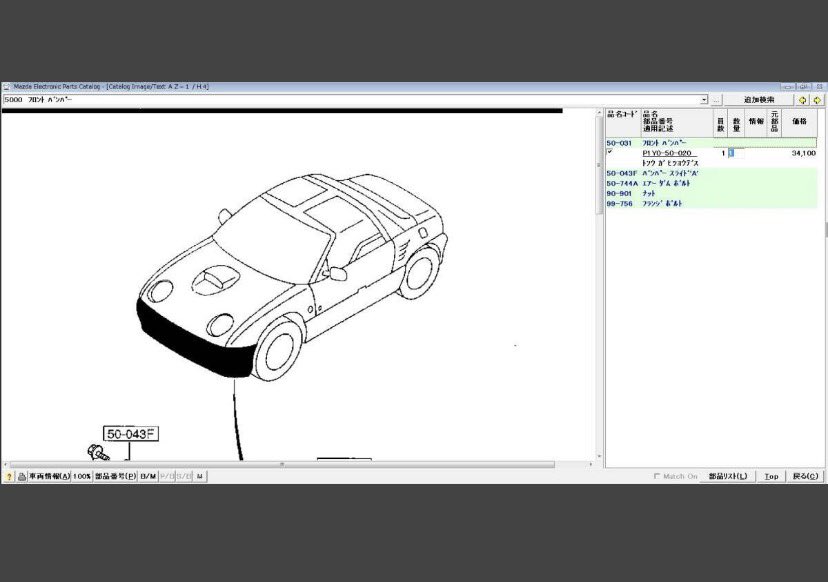Click the yellow question mark help icon

[8, 476]
